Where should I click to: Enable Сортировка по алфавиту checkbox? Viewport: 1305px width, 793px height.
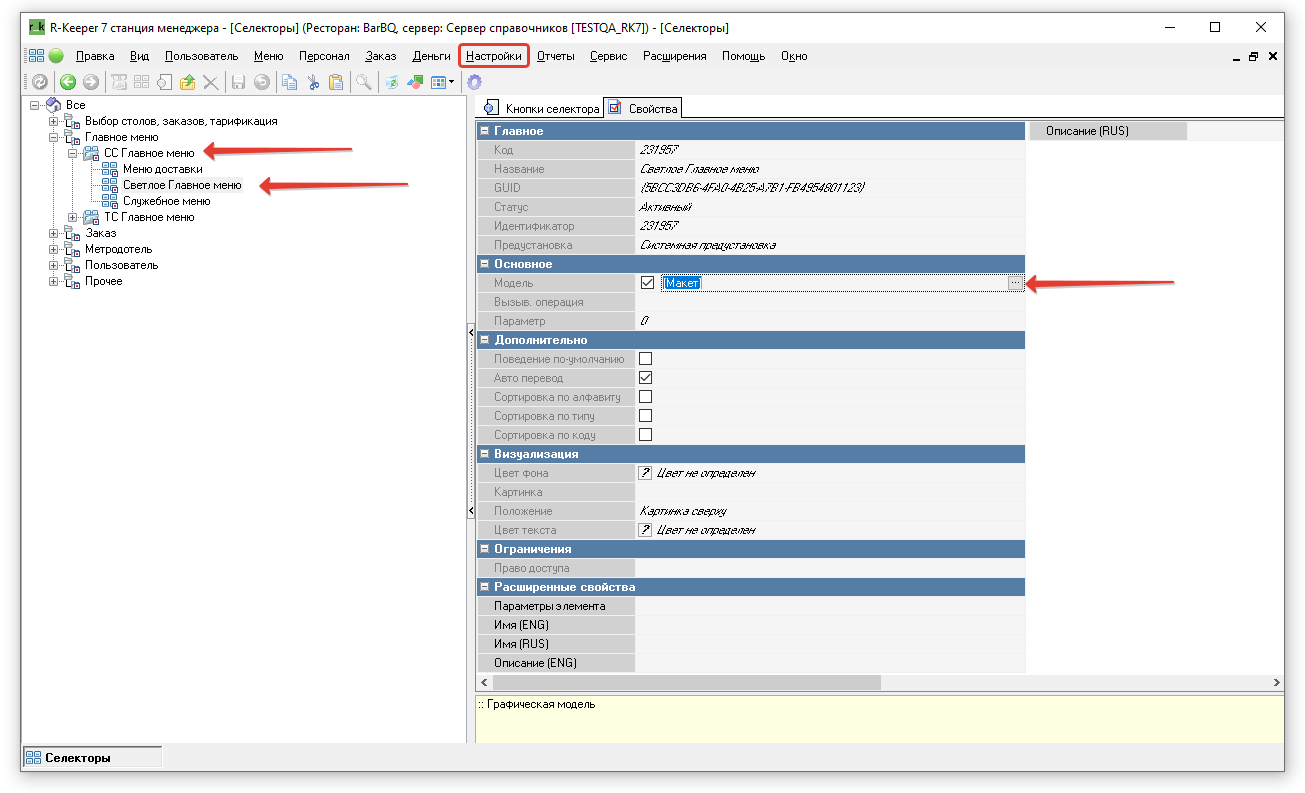646,397
